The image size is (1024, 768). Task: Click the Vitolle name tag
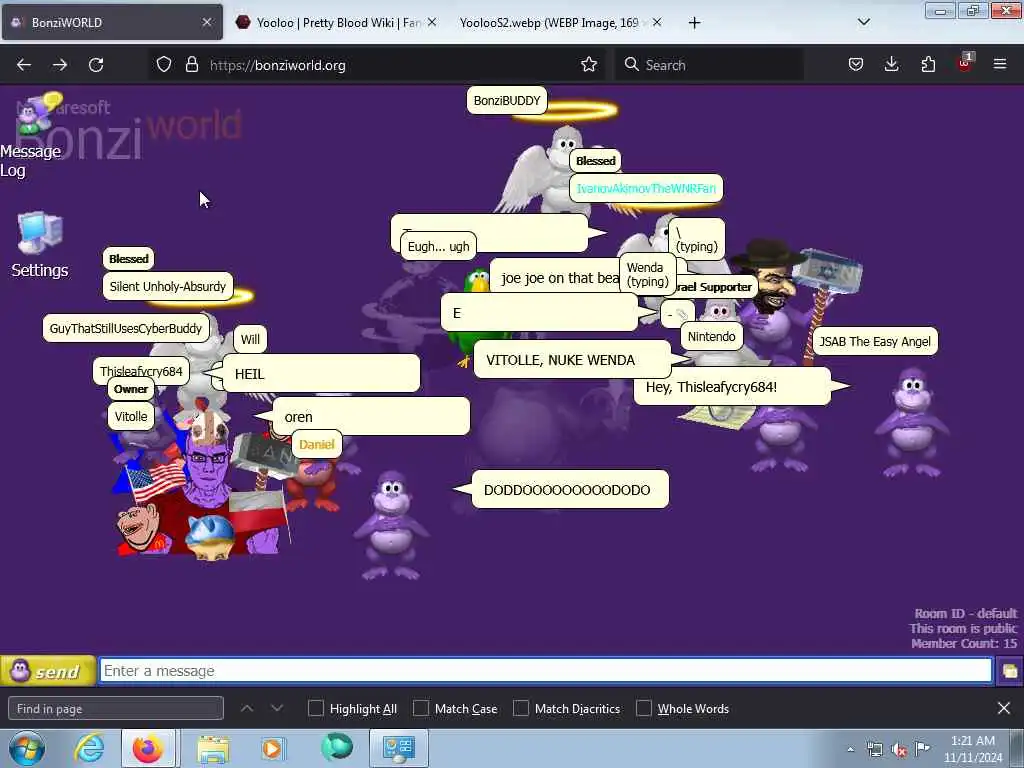coord(131,416)
